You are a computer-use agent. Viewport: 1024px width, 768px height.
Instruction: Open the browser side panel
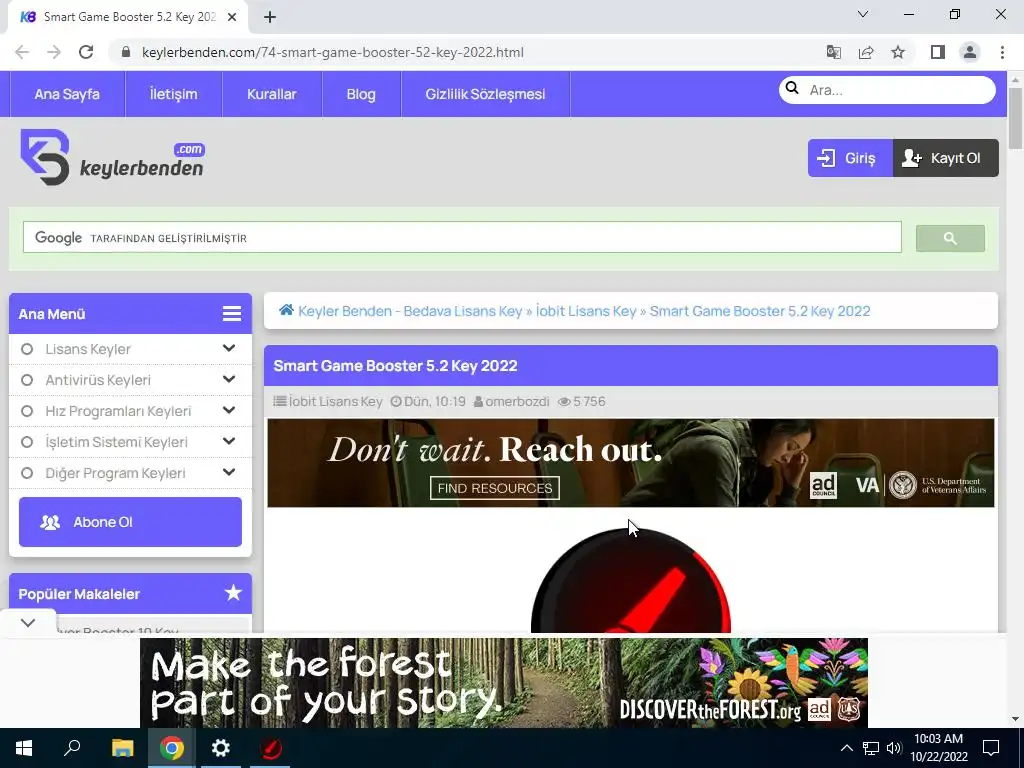click(x=938, y=52)
